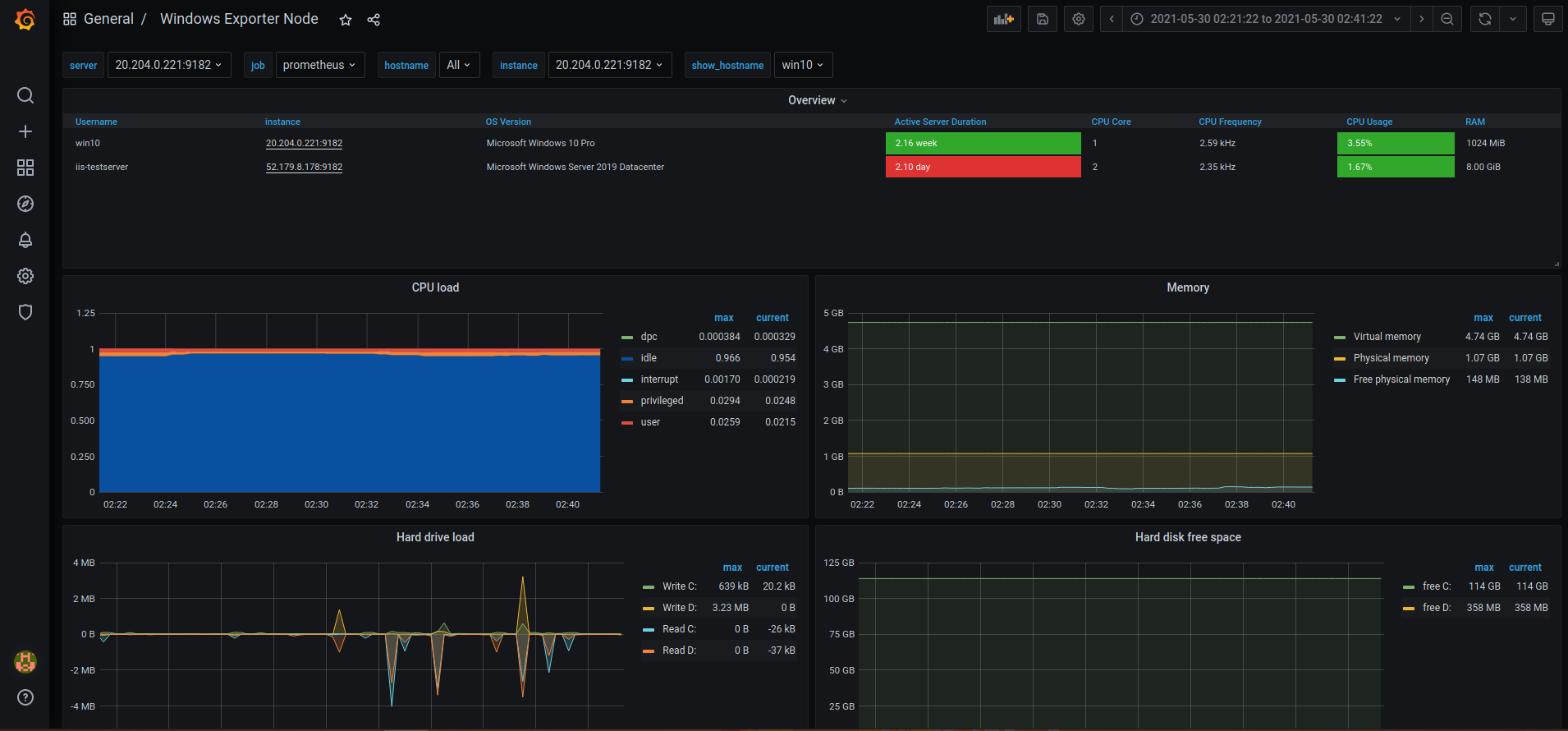This screenshot has height=731, width=1568.
Task: Open dashboard settings gear in toolbar
Action: [x=1079, y=19]
